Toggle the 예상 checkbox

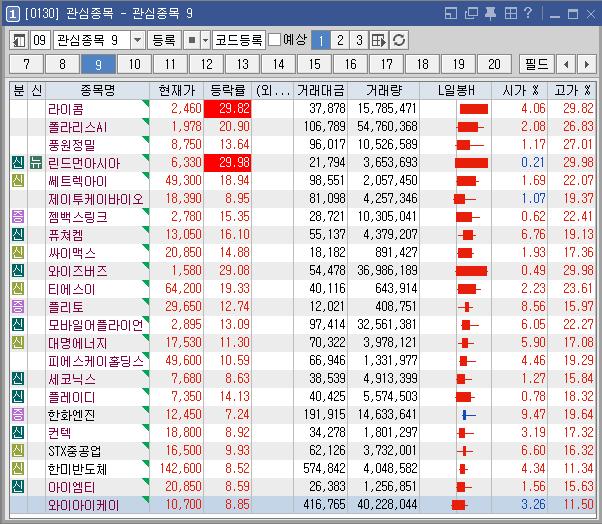point(275,40)
